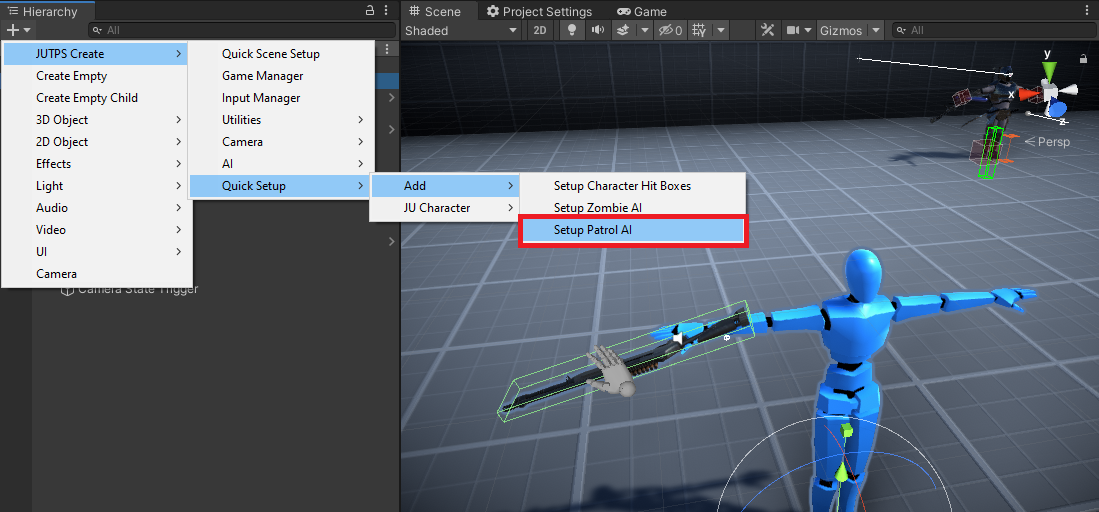Image resolution: width=1099 pixels, height=512 pixels.
Task: Expand the Effects submenu
Action: point(95,163)
